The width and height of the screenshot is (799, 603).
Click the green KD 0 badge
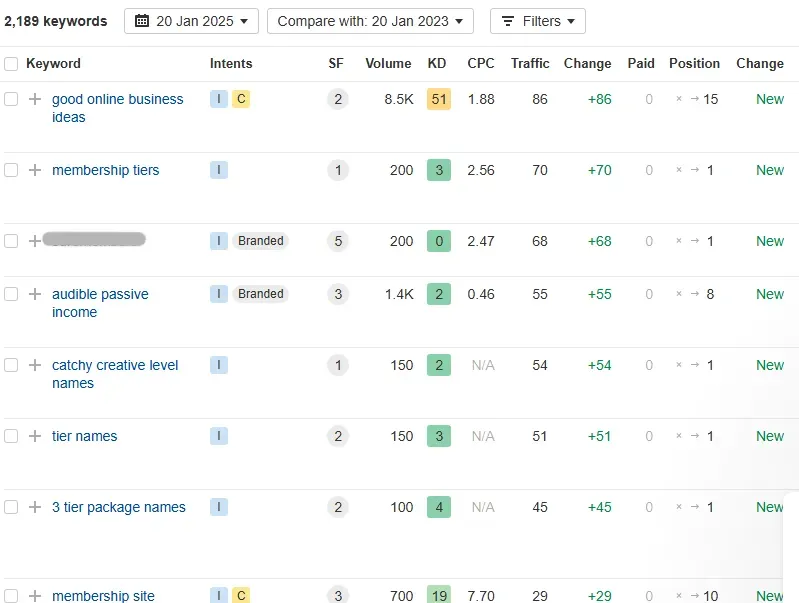(439, 241)
